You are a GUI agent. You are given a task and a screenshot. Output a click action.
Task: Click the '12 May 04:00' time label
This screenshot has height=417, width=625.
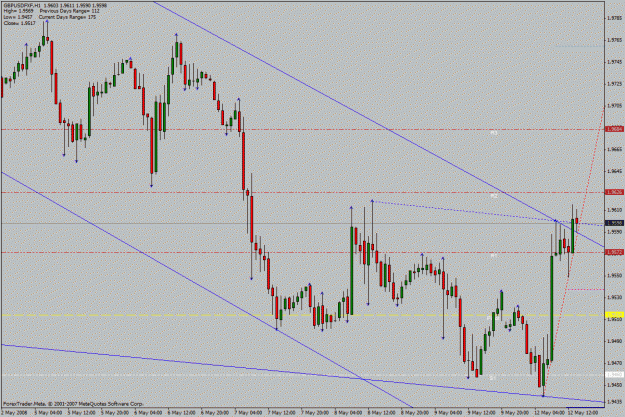pos(550,413)
